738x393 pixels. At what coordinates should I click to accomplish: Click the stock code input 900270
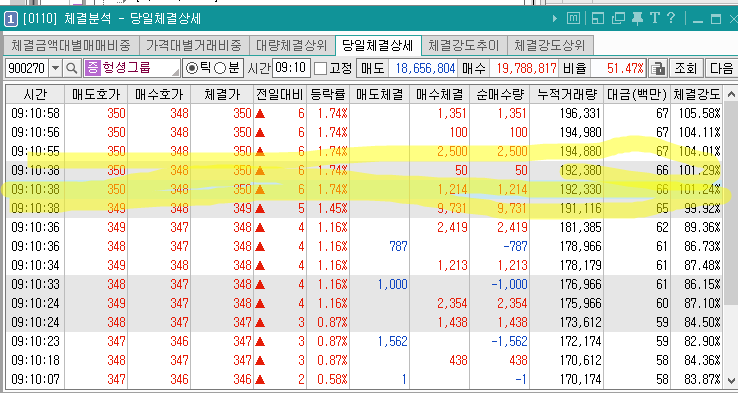pos(27,69)
